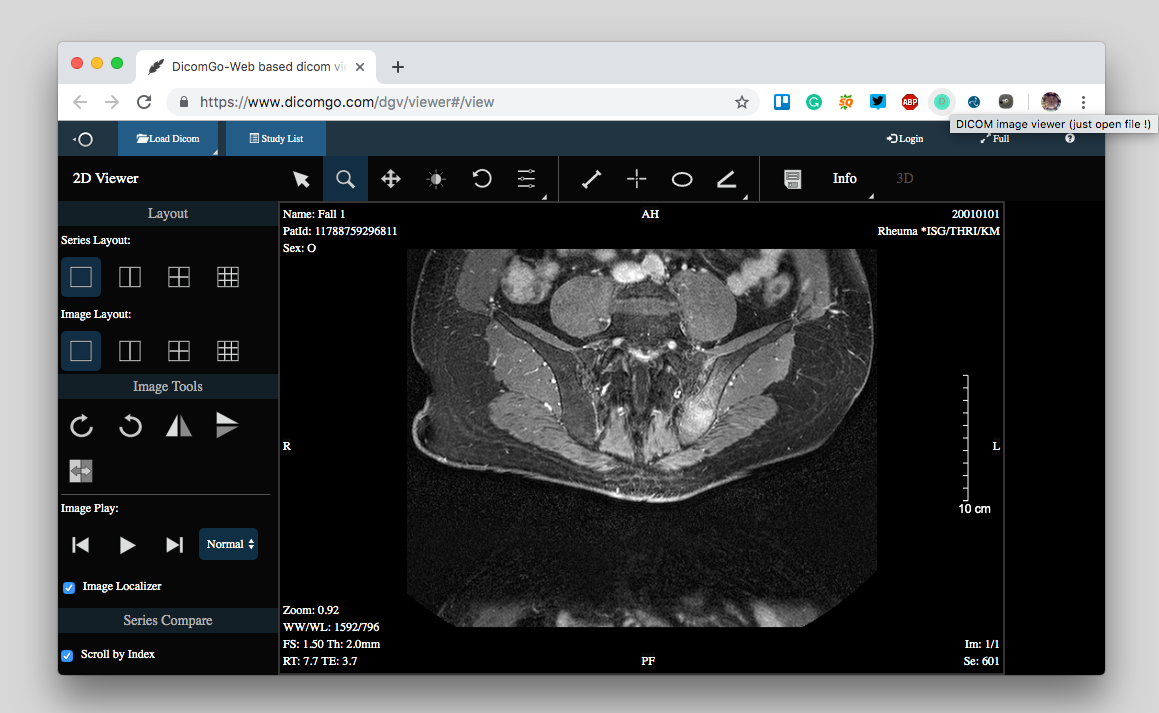
Task: Select the length measurement line tool
Action: pos(591,179)
